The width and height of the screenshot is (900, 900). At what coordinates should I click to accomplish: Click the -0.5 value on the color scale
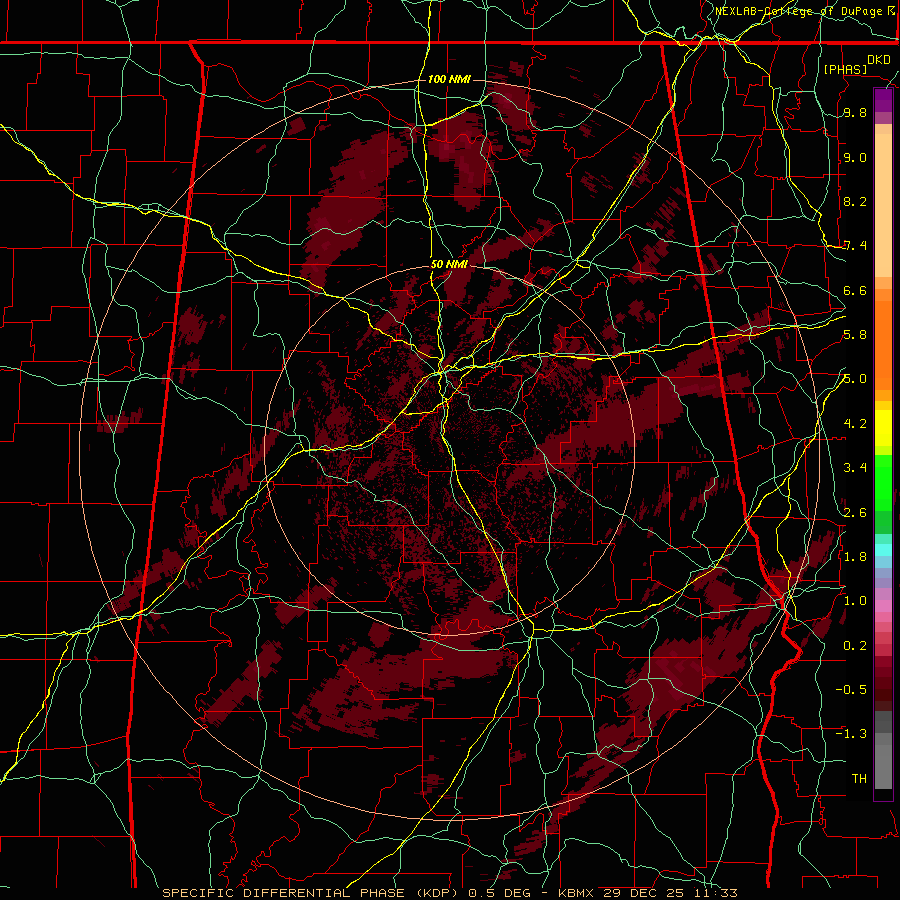(851, 689)
